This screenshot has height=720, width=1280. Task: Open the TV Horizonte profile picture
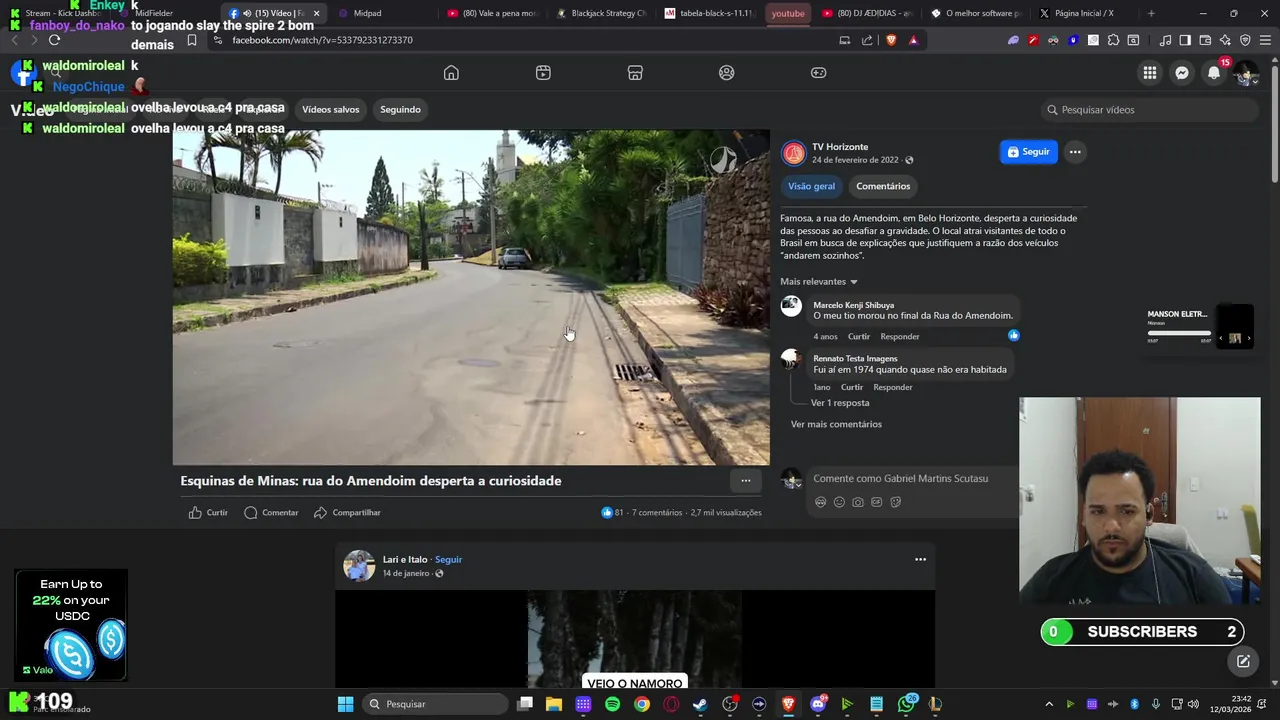click(793, 153)
